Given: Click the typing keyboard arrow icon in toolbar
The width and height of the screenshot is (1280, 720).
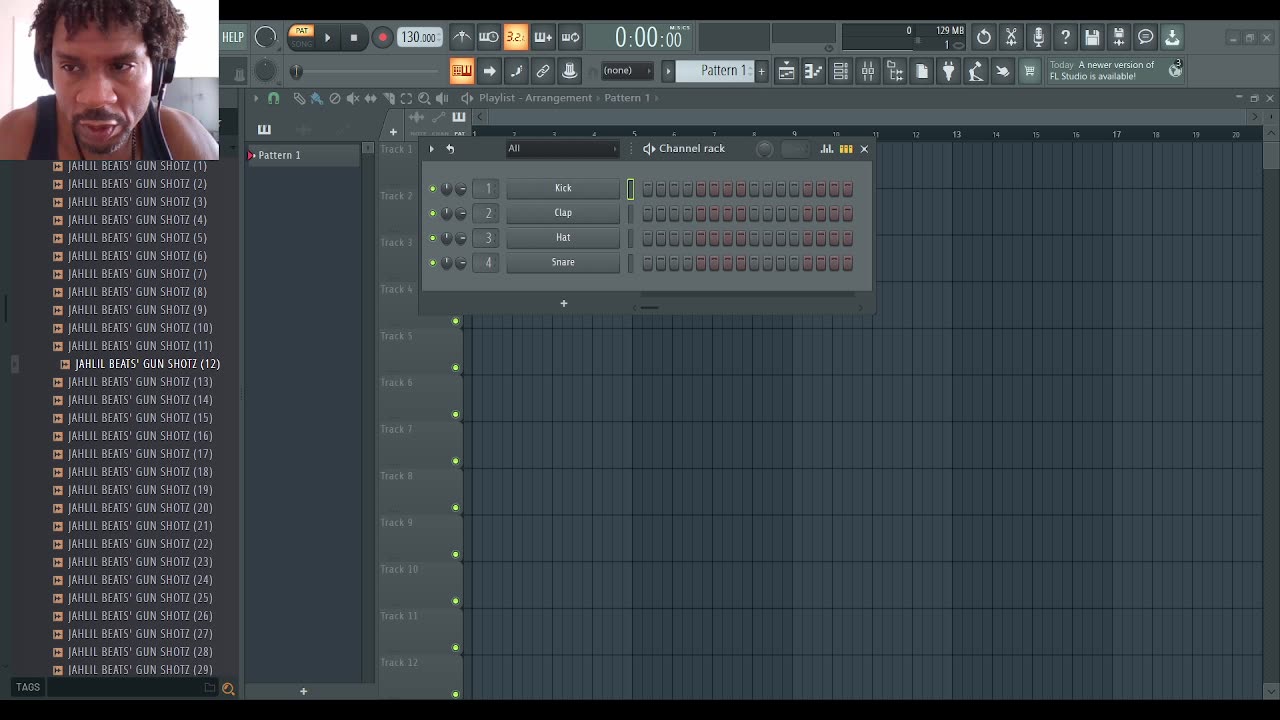Looking at the screenshot, I should (489, 70).
